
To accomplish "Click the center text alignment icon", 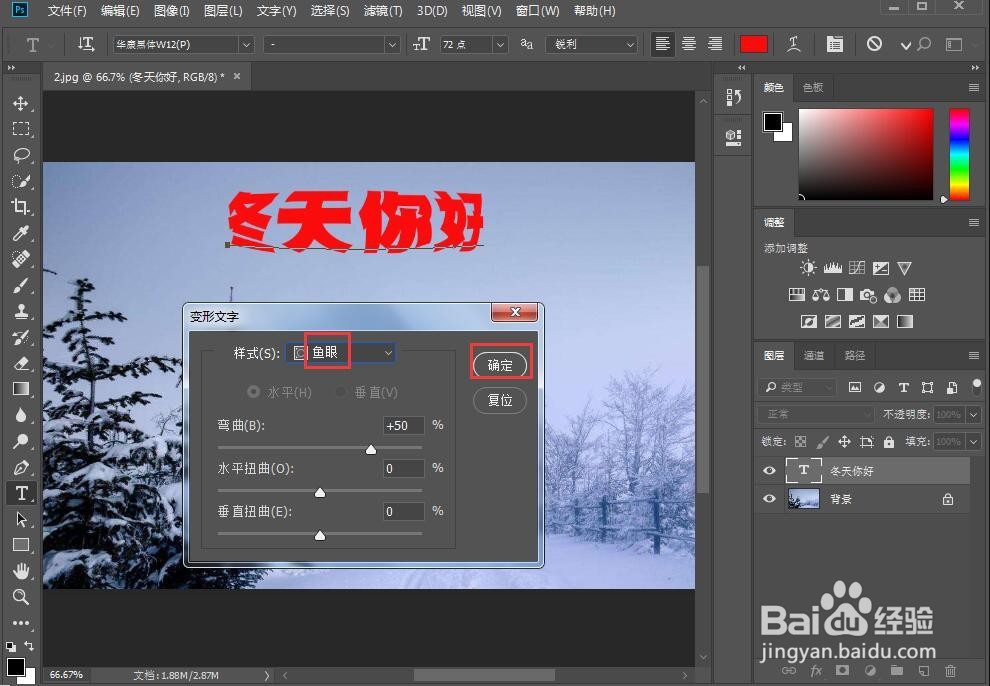I will (688, 44).
